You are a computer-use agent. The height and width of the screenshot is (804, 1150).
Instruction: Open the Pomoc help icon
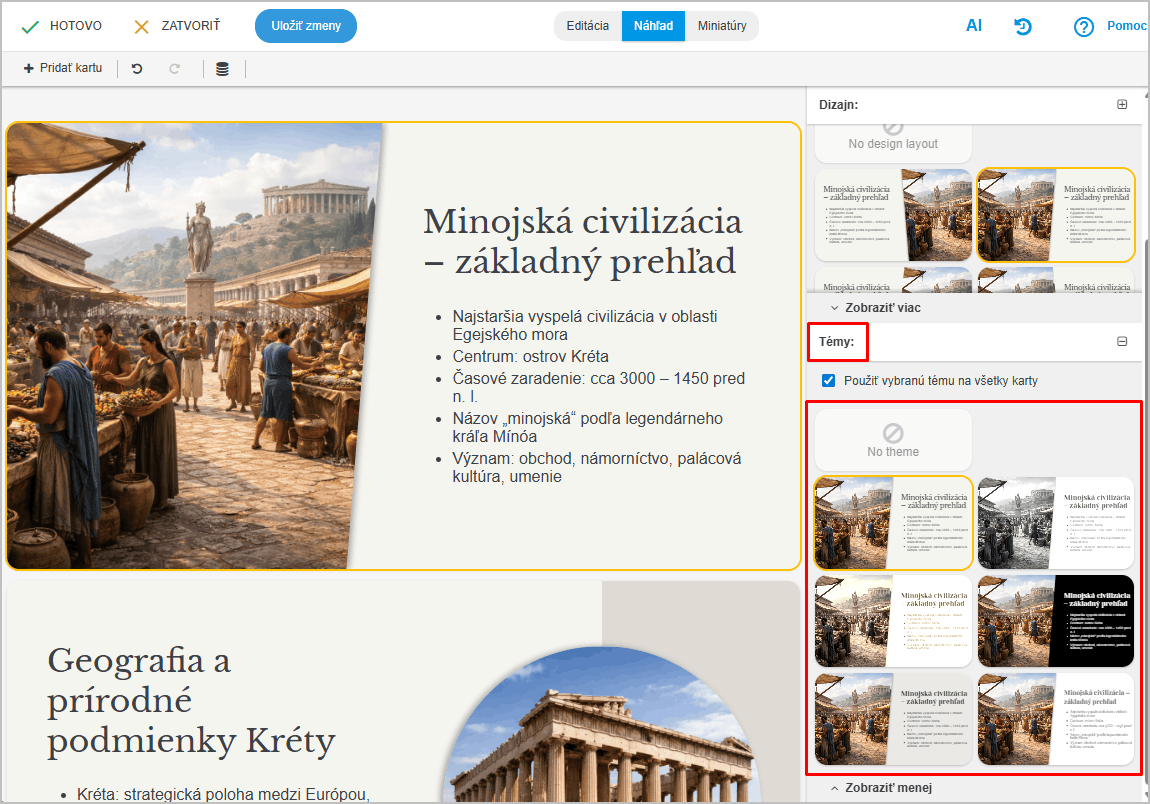click(1084, 27)
